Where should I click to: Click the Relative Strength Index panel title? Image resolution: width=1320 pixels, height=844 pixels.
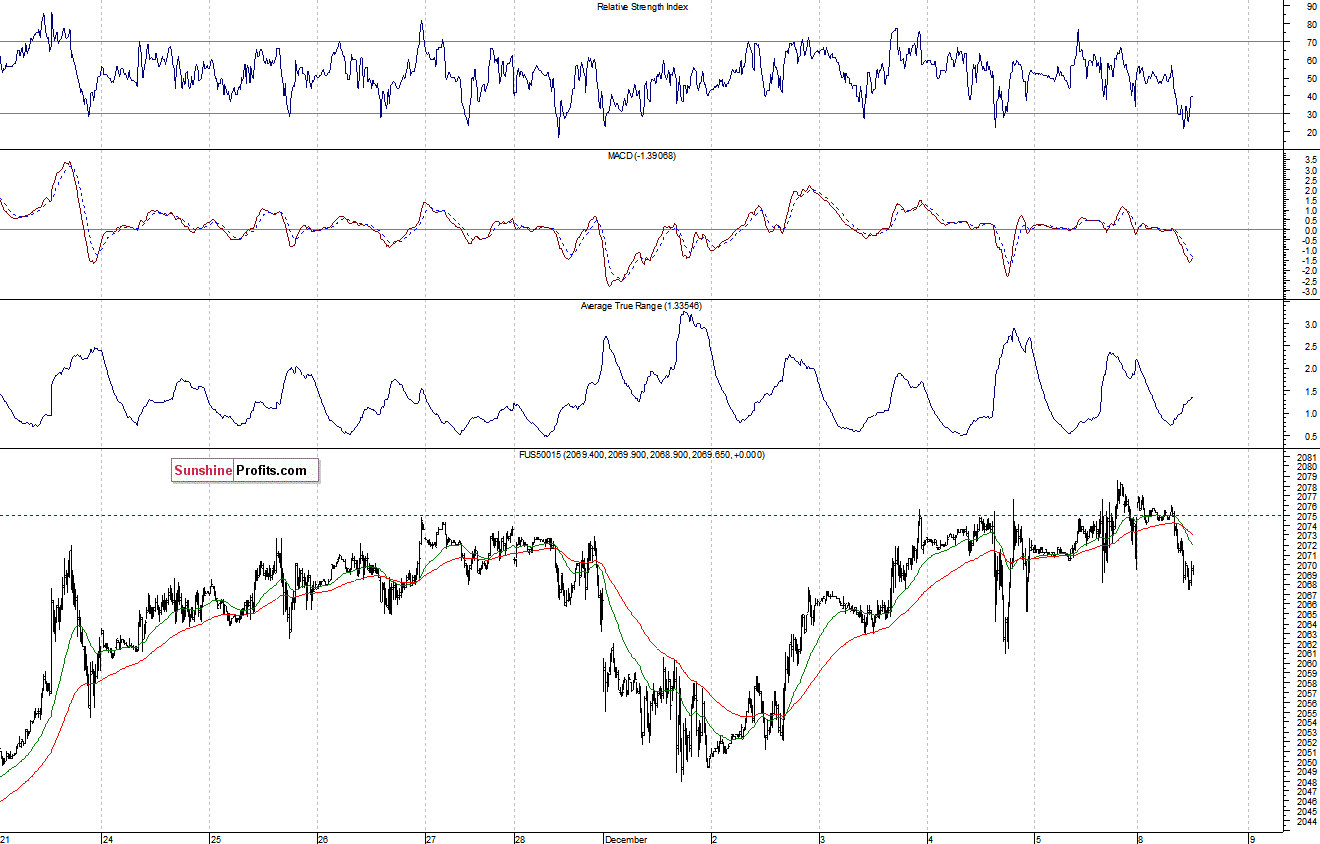coord(642,7)
